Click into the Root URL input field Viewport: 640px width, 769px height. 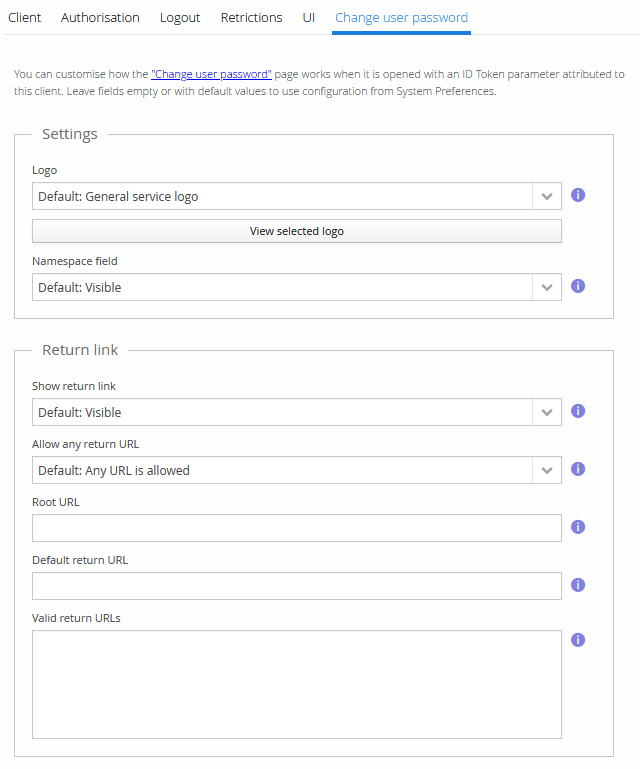pos(296,528)
